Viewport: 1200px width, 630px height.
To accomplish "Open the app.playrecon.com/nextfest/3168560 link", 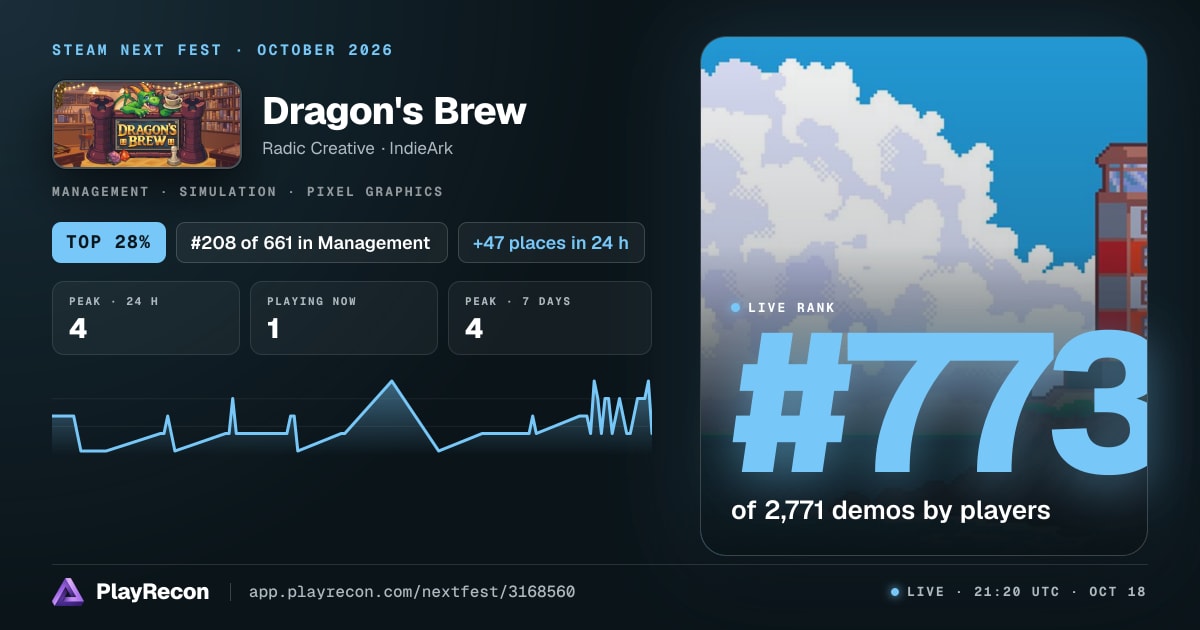I will coord(411,592).
